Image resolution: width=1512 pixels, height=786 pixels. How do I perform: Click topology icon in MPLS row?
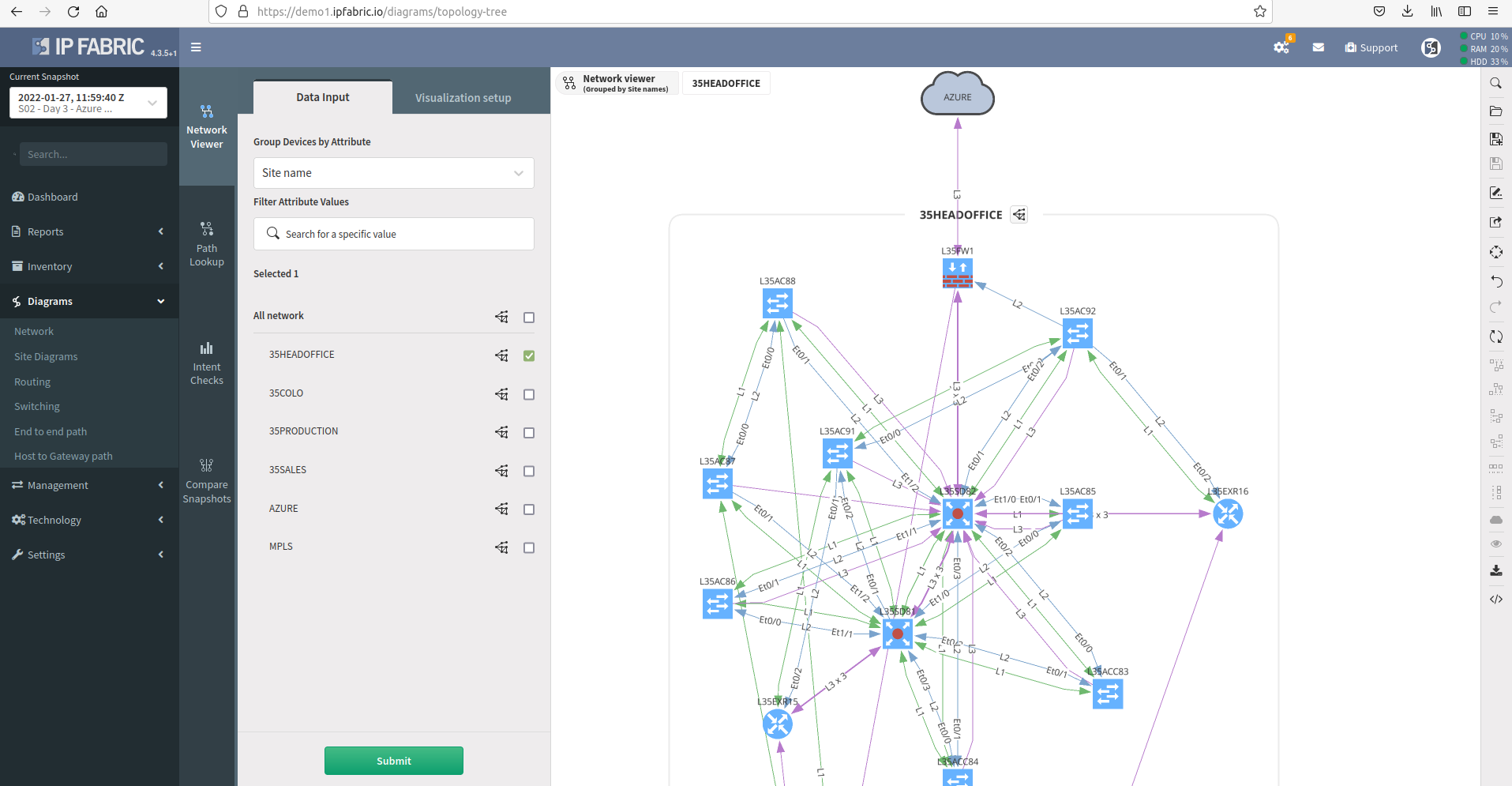[x=501, y=547]
